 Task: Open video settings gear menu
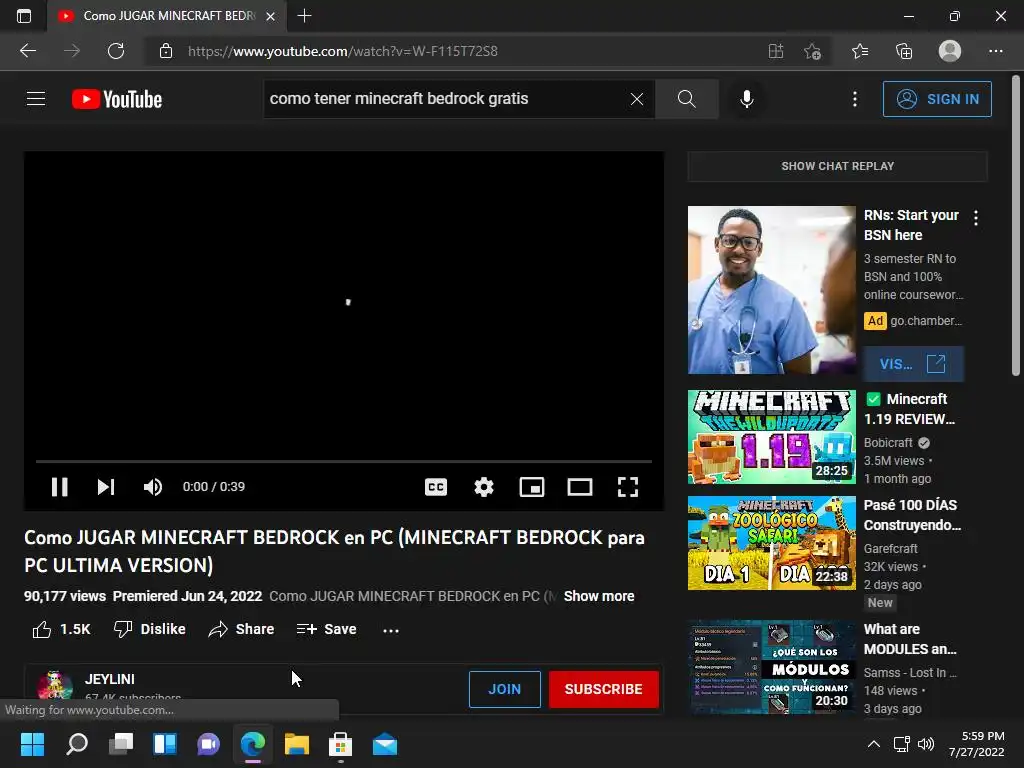483,487
